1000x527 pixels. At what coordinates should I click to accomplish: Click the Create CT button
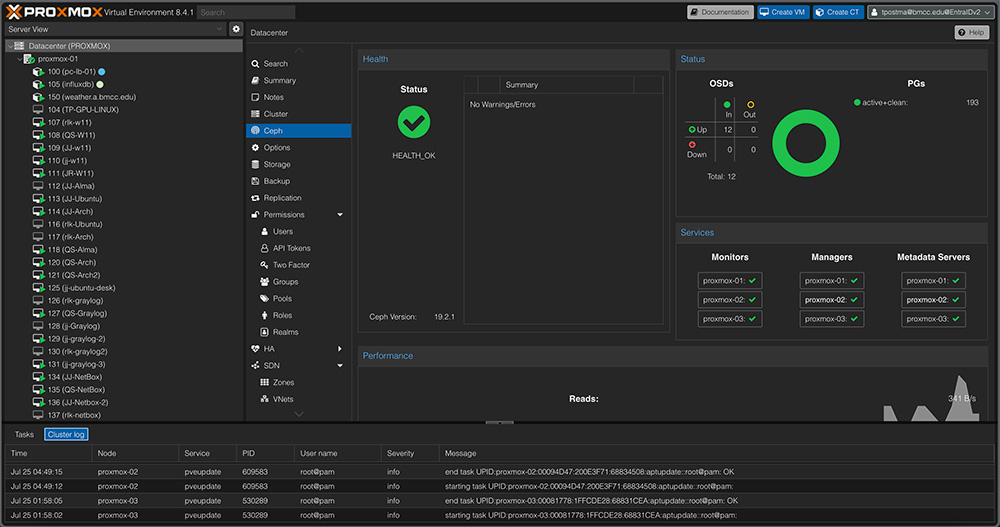[837, 12]
